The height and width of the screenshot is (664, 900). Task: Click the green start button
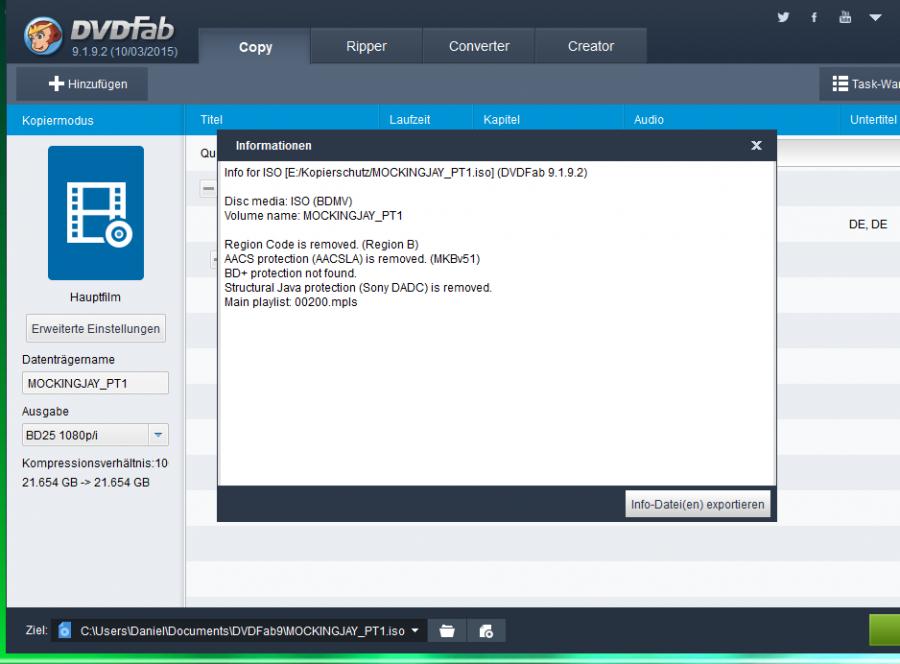pos(885,630)
